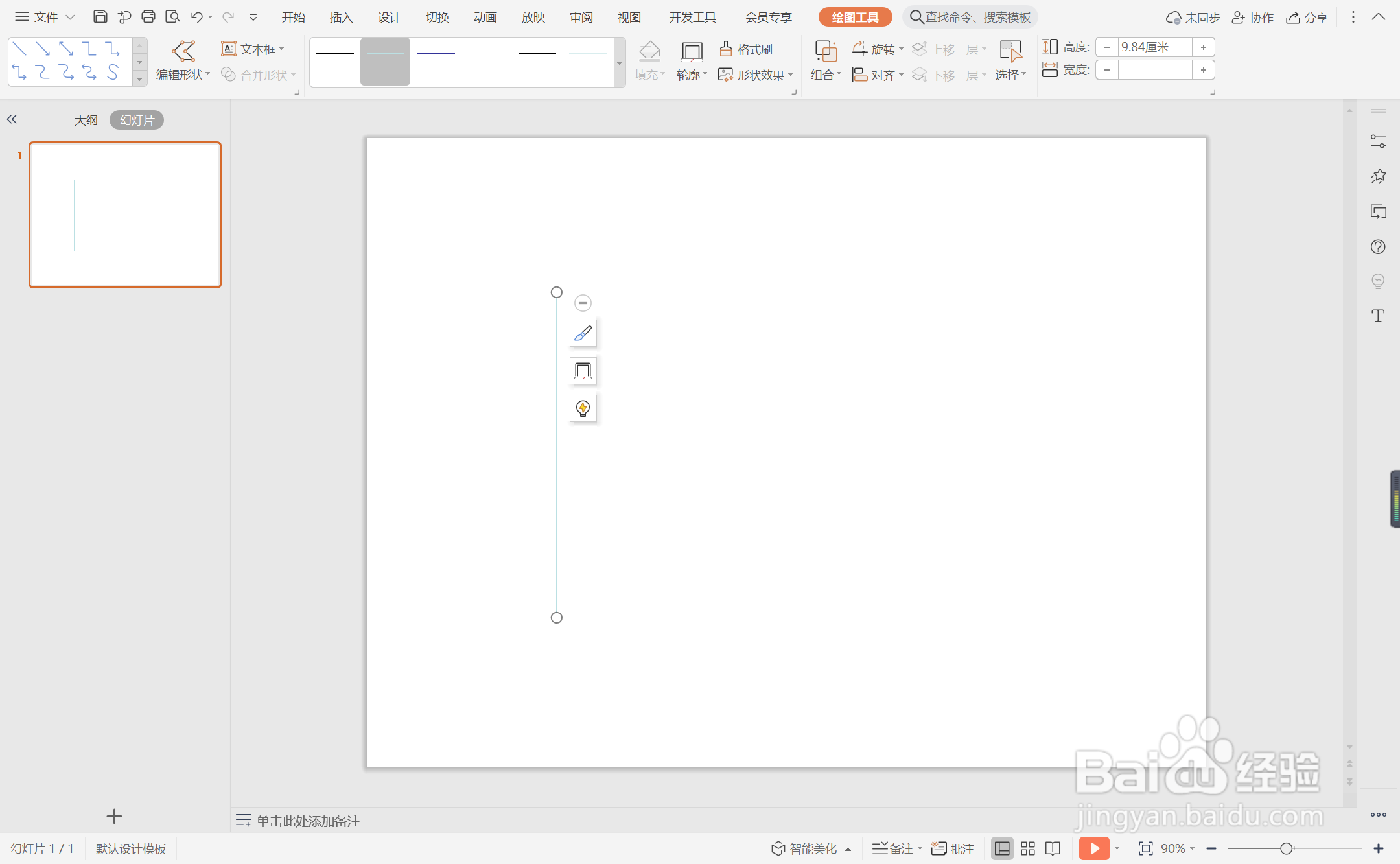Select the light teal line style swatch
Viewport: 1400px width, 864px height.
pyautogui.click(x=385, y=62)
